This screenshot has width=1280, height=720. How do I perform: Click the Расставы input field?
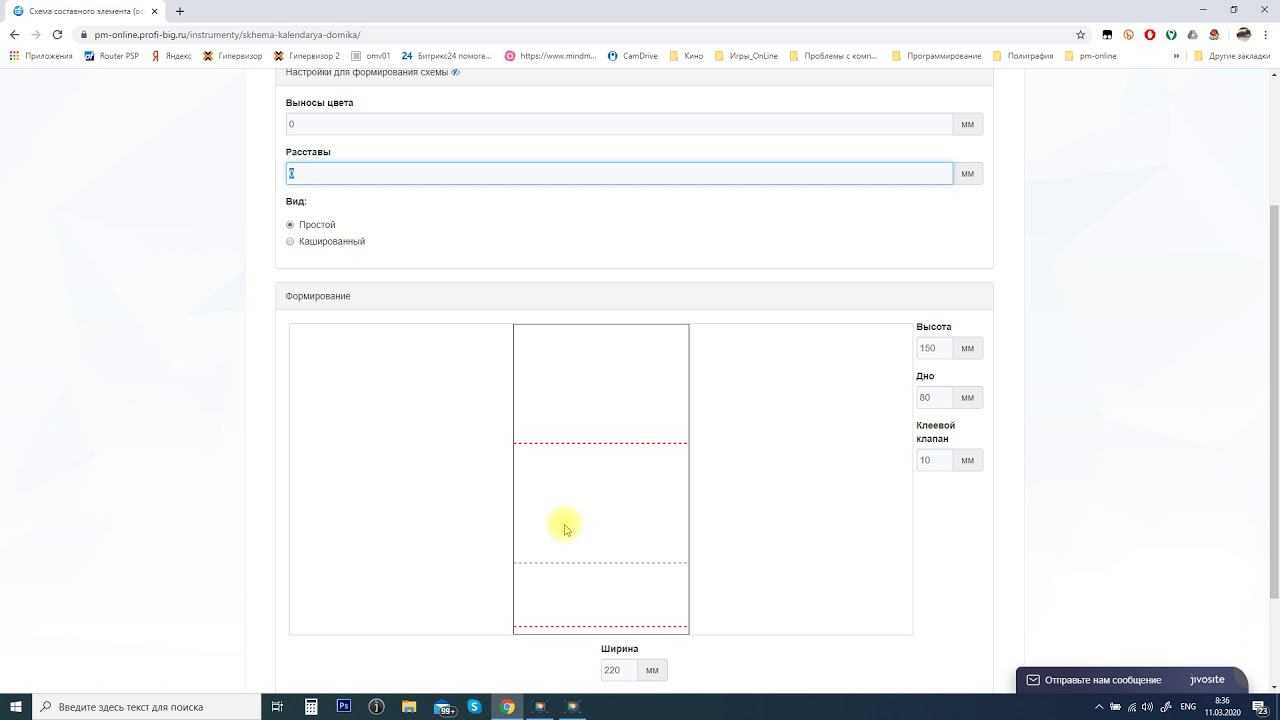click(x=619, y=173)
